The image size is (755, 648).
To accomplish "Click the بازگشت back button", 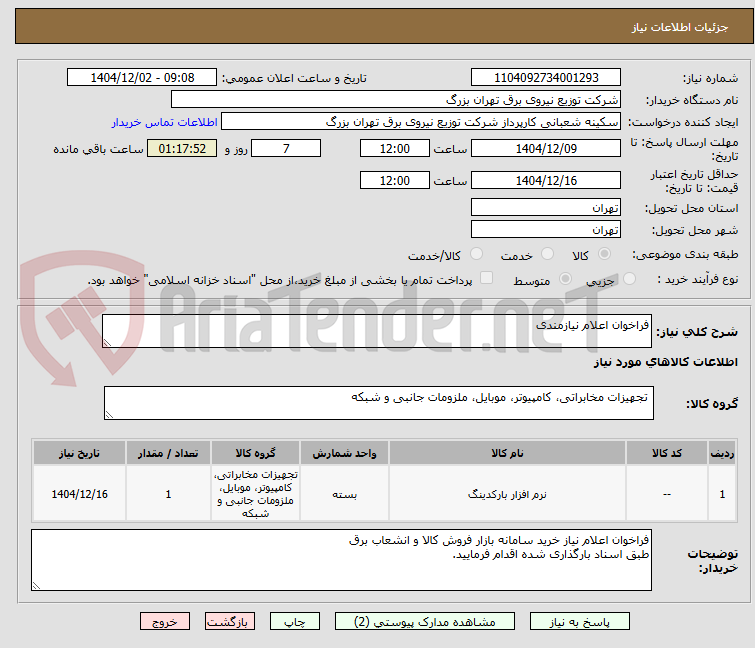I will tap(230, 621).
